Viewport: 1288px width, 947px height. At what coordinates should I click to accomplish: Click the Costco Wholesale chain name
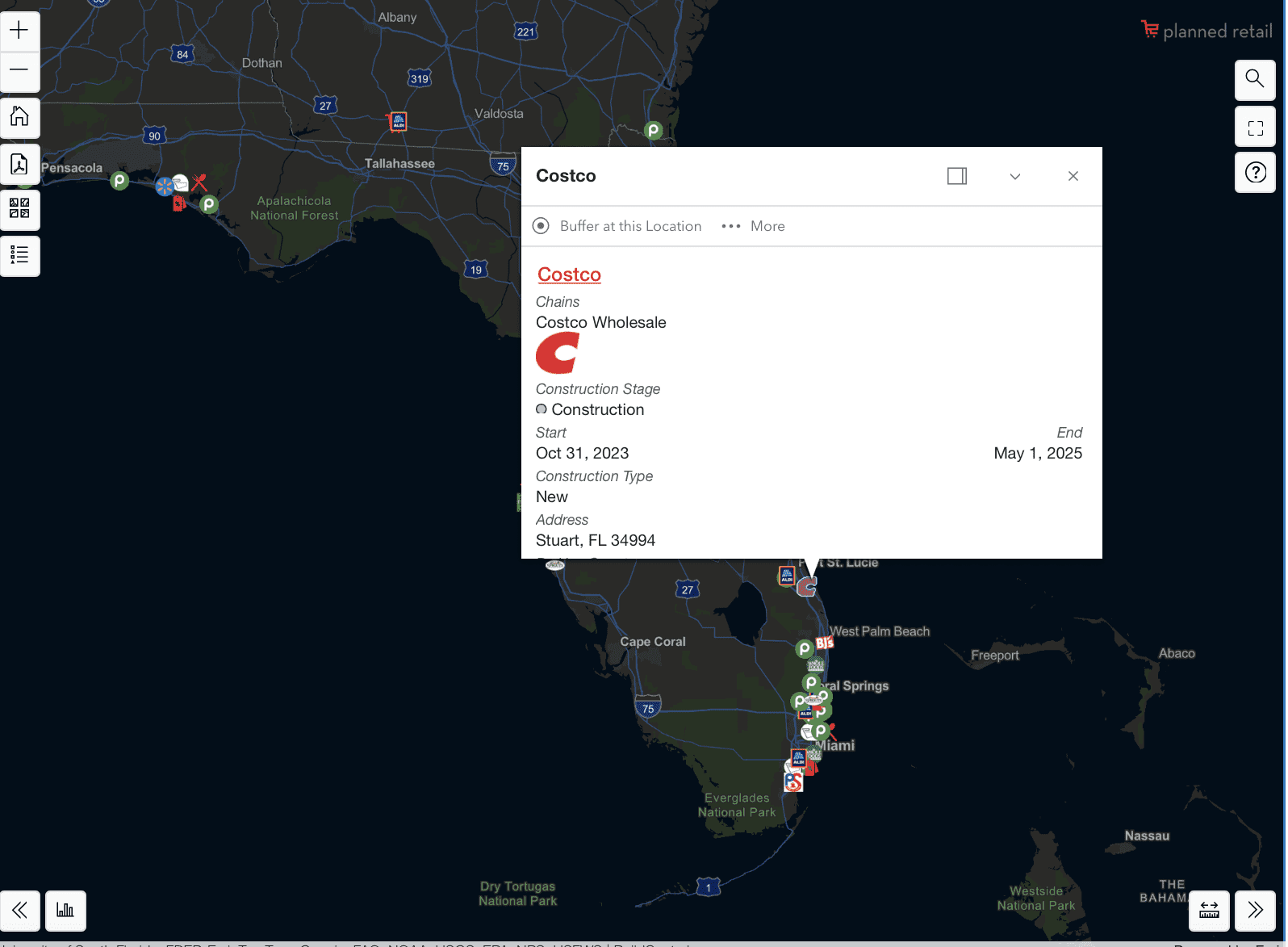pos(601,322)
